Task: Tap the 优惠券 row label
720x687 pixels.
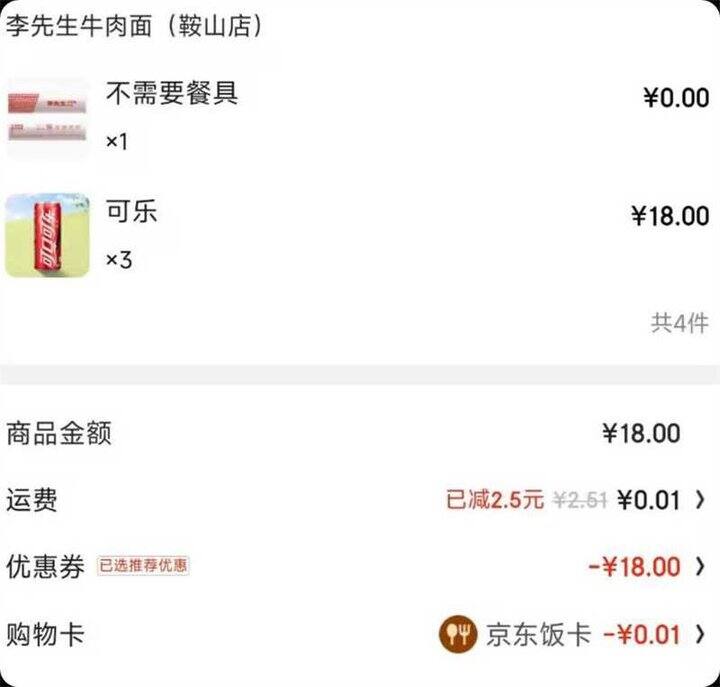Action: (45, 566)
